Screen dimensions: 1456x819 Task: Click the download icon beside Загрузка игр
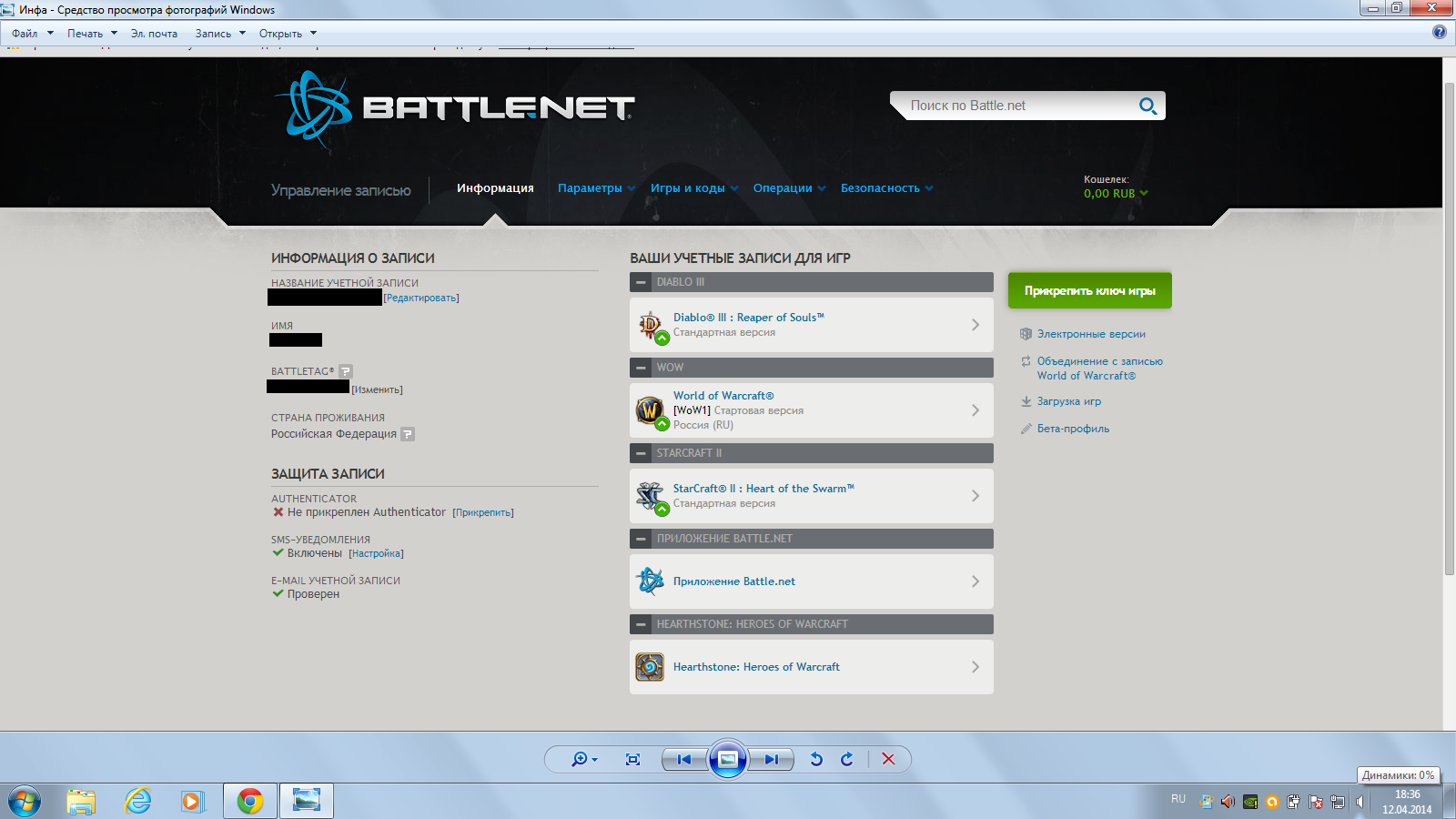click(1026, 401)
